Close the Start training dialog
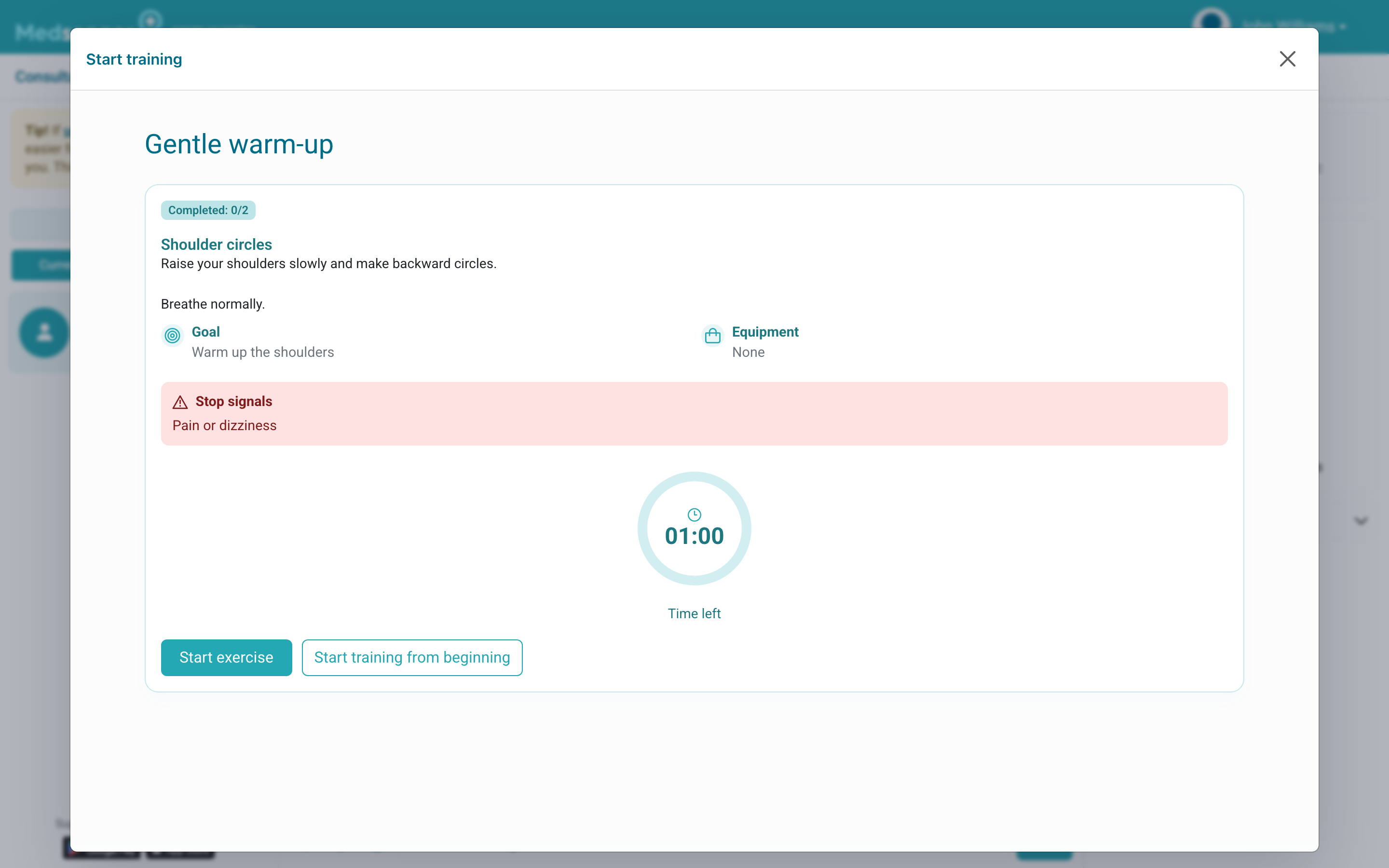Image resolution: width=1389 pixels, height=868 pixels. tap(1287, 59)
